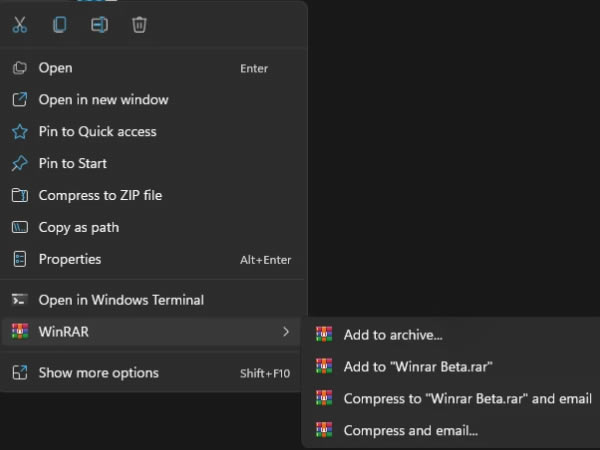Click the icon beside Show more options

pyautogui.click(x=20, y=373)
